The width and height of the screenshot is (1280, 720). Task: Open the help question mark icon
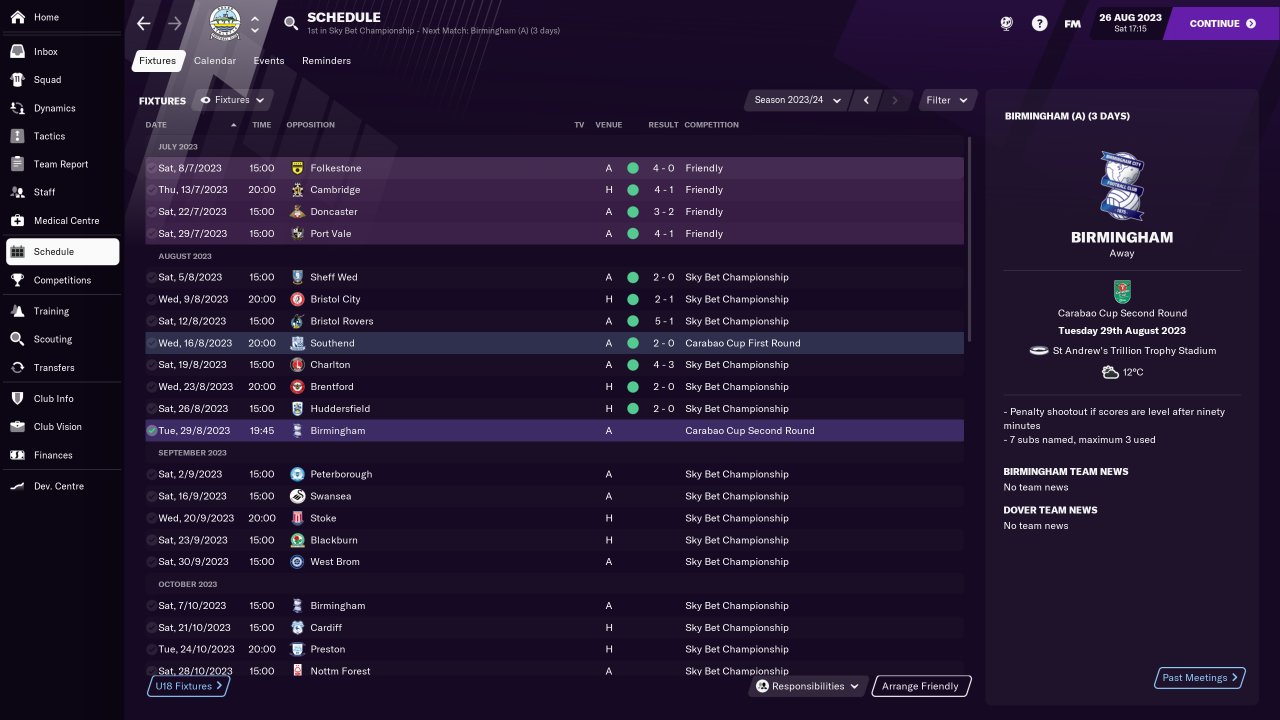pyautogui.click(x=1040, y=24)
